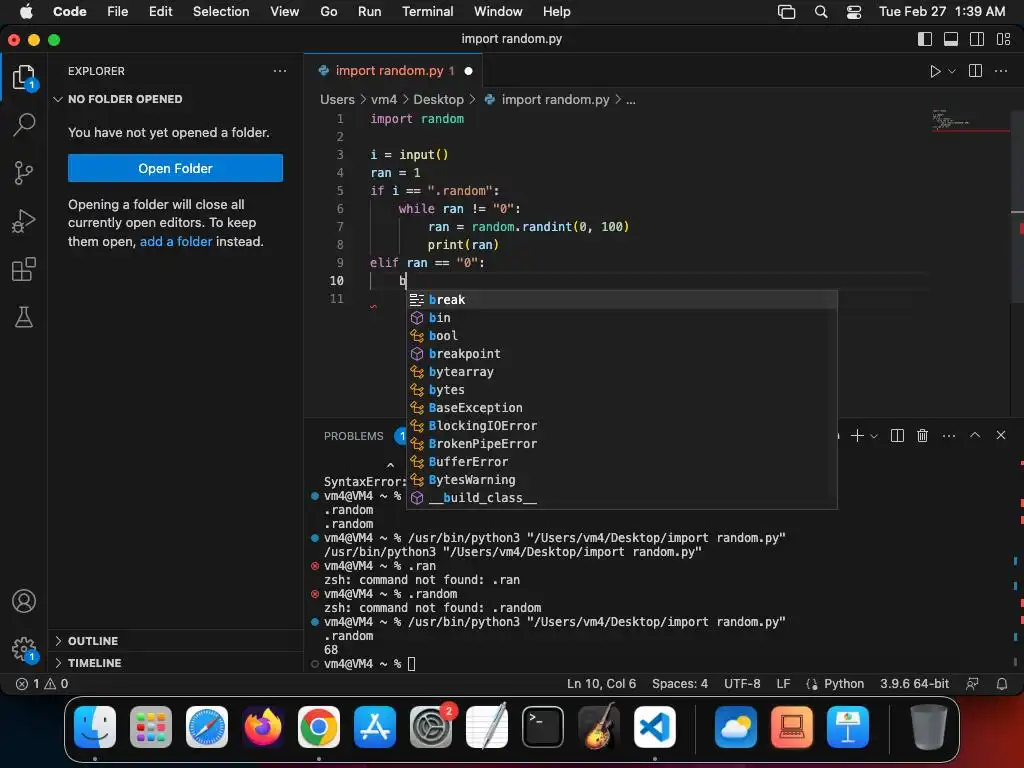Split the editor right

pos(975,71)
